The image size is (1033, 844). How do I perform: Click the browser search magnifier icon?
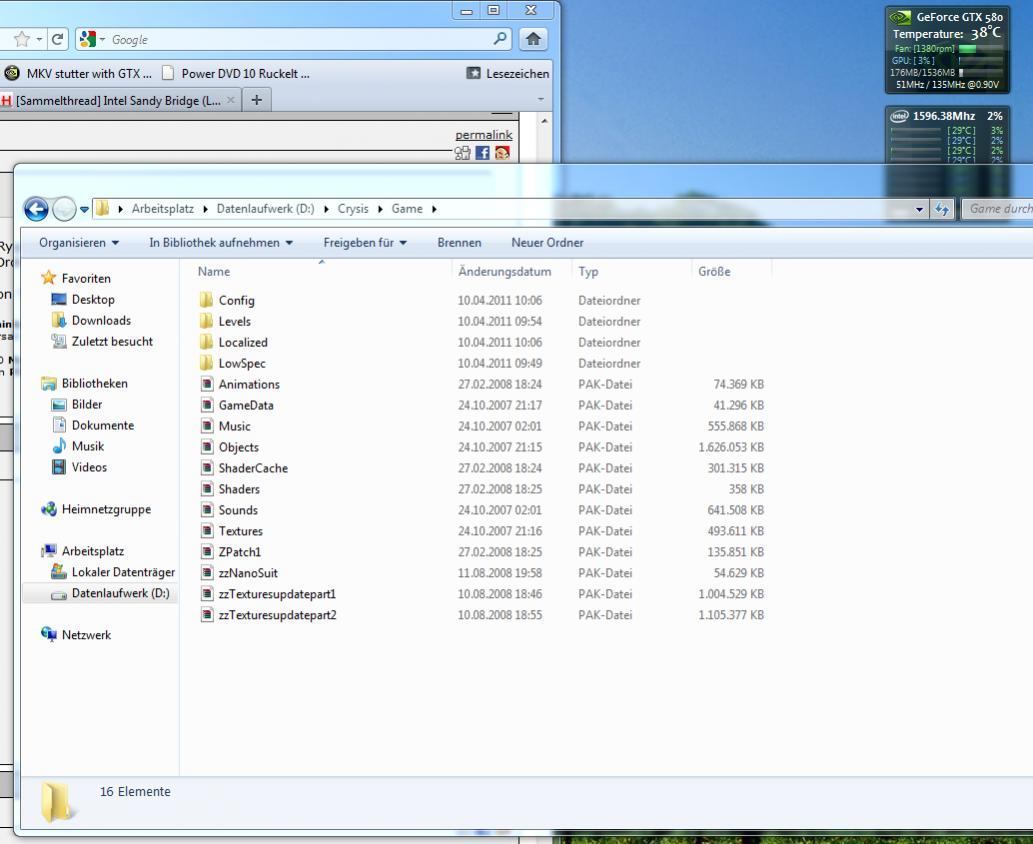pos(501,39)
